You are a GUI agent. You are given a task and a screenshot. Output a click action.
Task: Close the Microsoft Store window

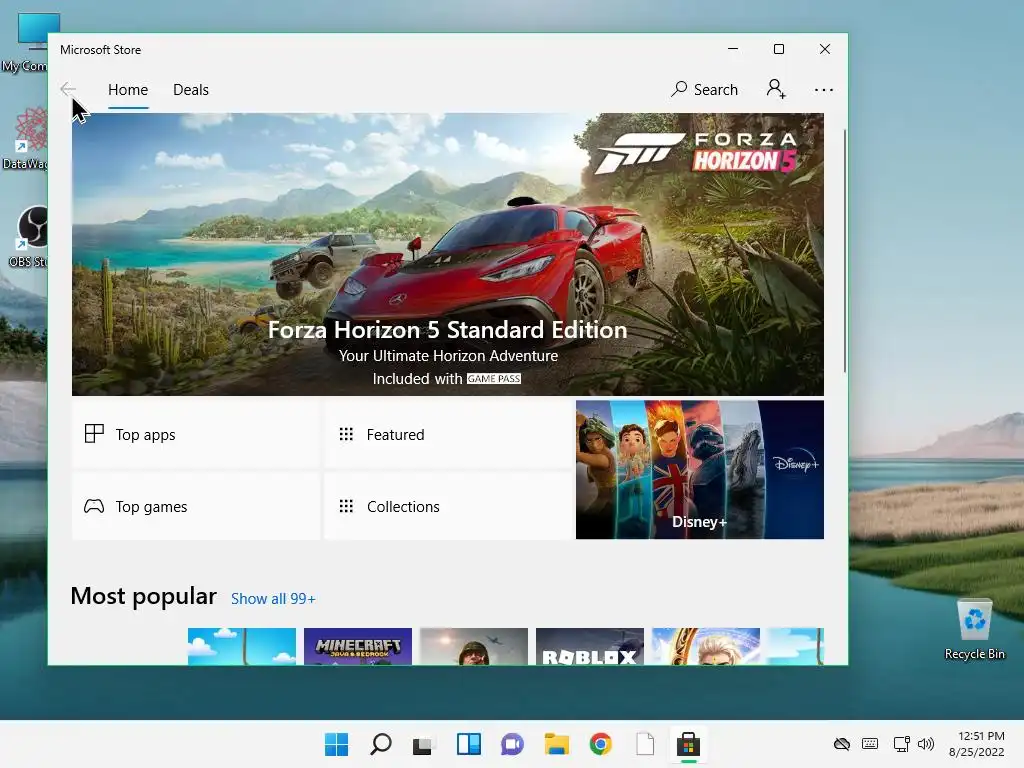tap(825, 49)
